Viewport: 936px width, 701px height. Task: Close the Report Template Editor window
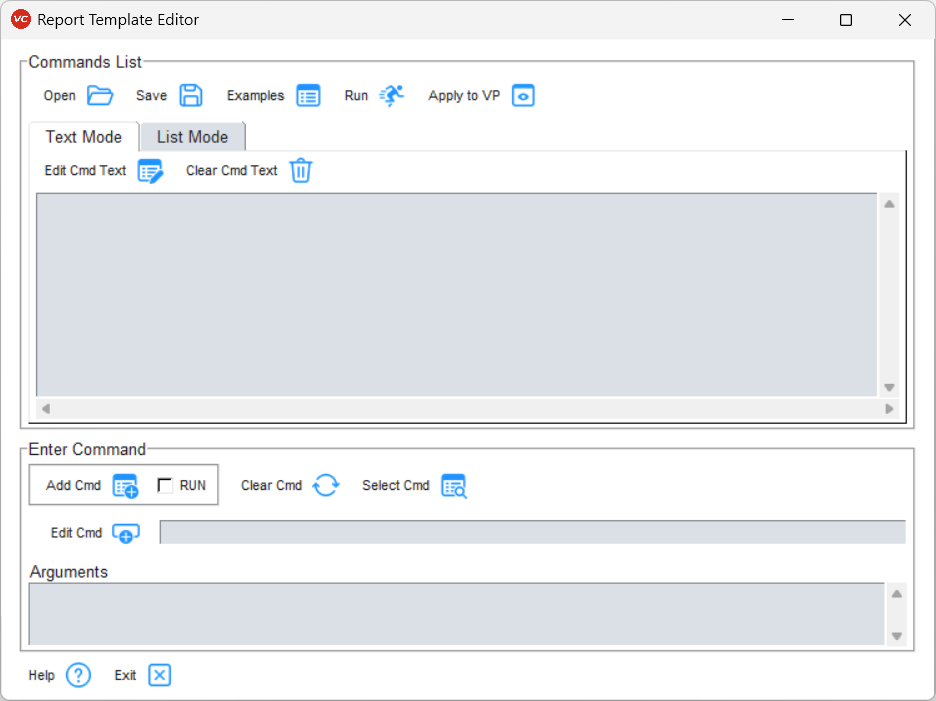(x=904, y=20)
